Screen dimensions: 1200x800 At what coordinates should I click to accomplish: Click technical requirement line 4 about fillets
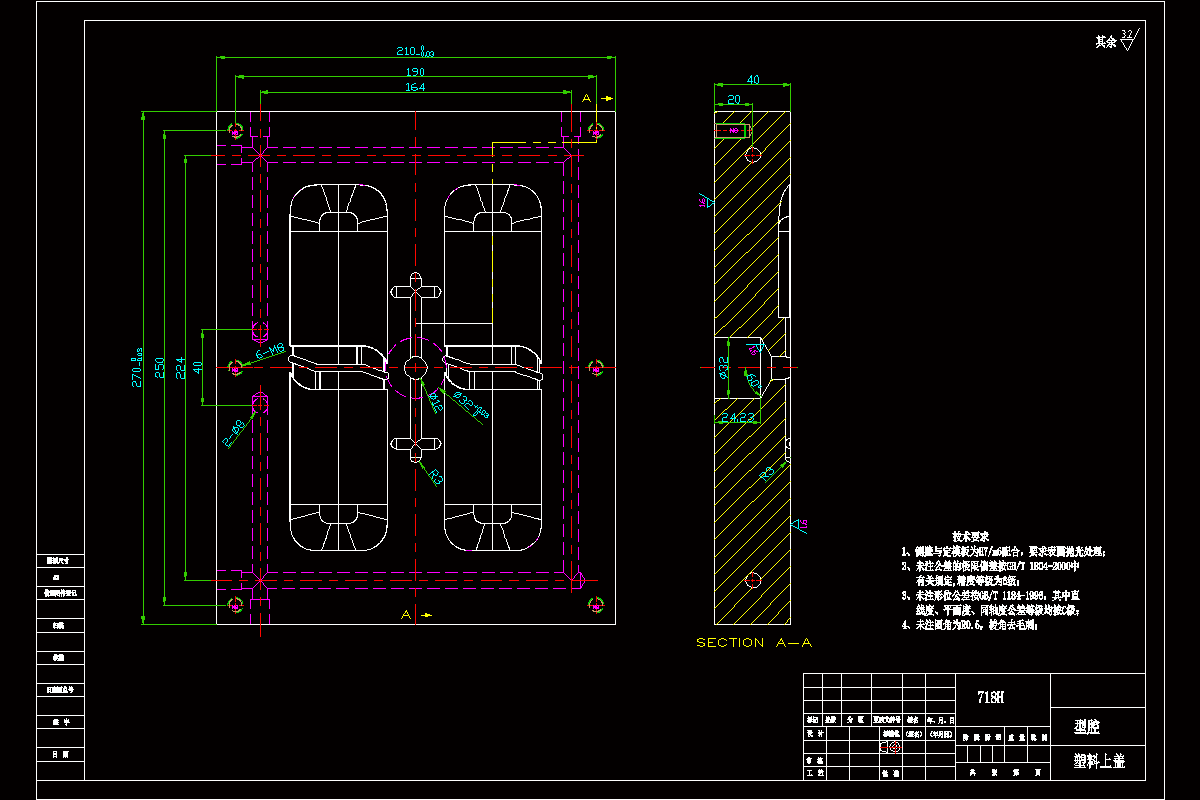click(x=969, y=625)
